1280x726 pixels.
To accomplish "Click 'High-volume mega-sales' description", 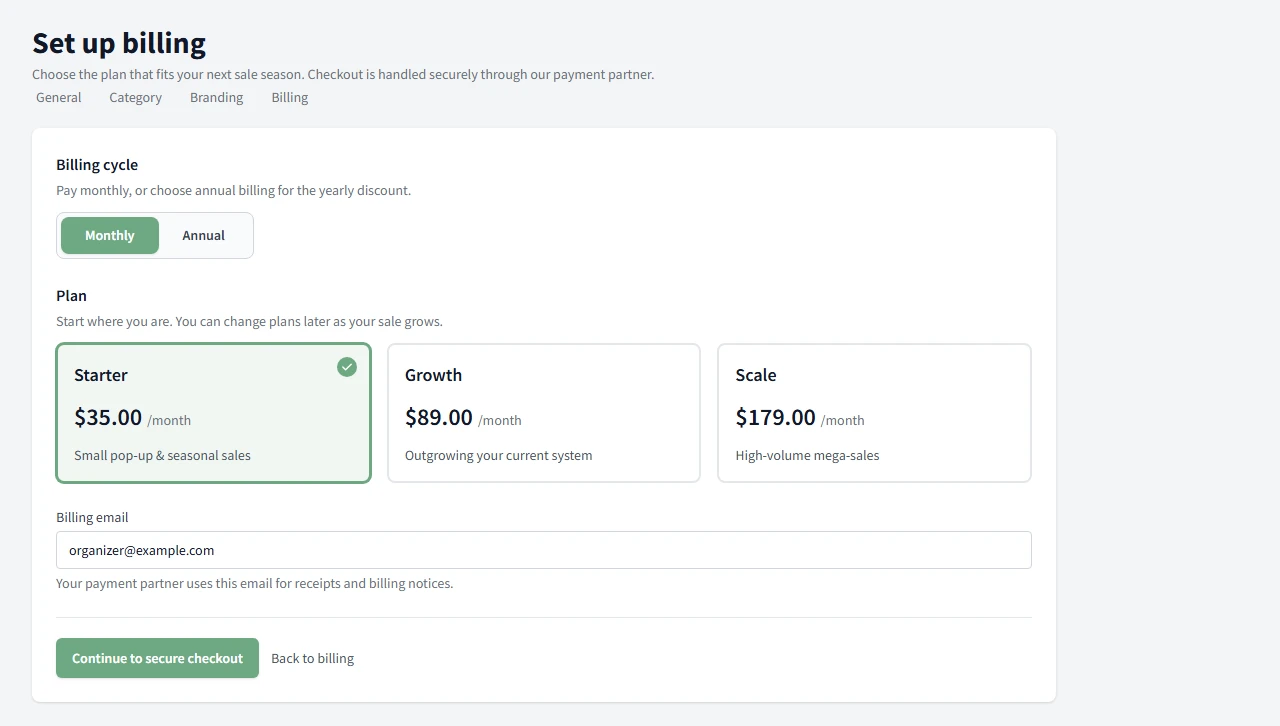I will pyautogui.click(x=808, y=456).
